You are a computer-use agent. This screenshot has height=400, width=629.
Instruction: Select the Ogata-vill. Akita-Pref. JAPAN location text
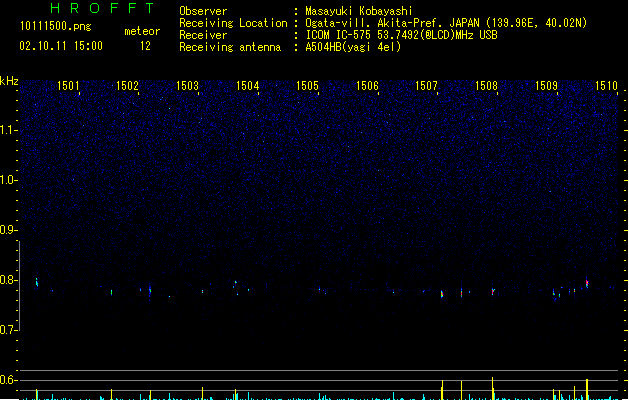point(446,23)
